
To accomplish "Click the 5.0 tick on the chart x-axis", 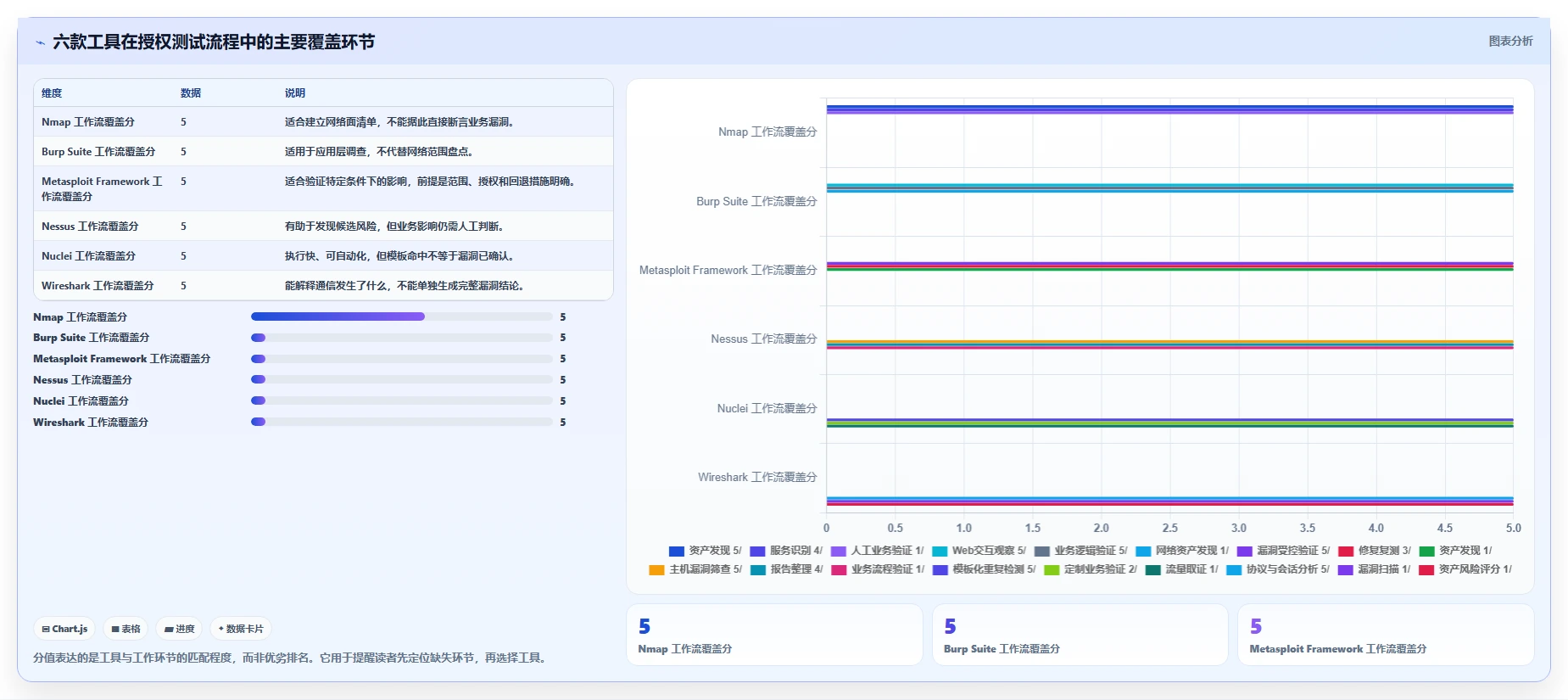I will pyautogui.click(x=1514, y=528).
